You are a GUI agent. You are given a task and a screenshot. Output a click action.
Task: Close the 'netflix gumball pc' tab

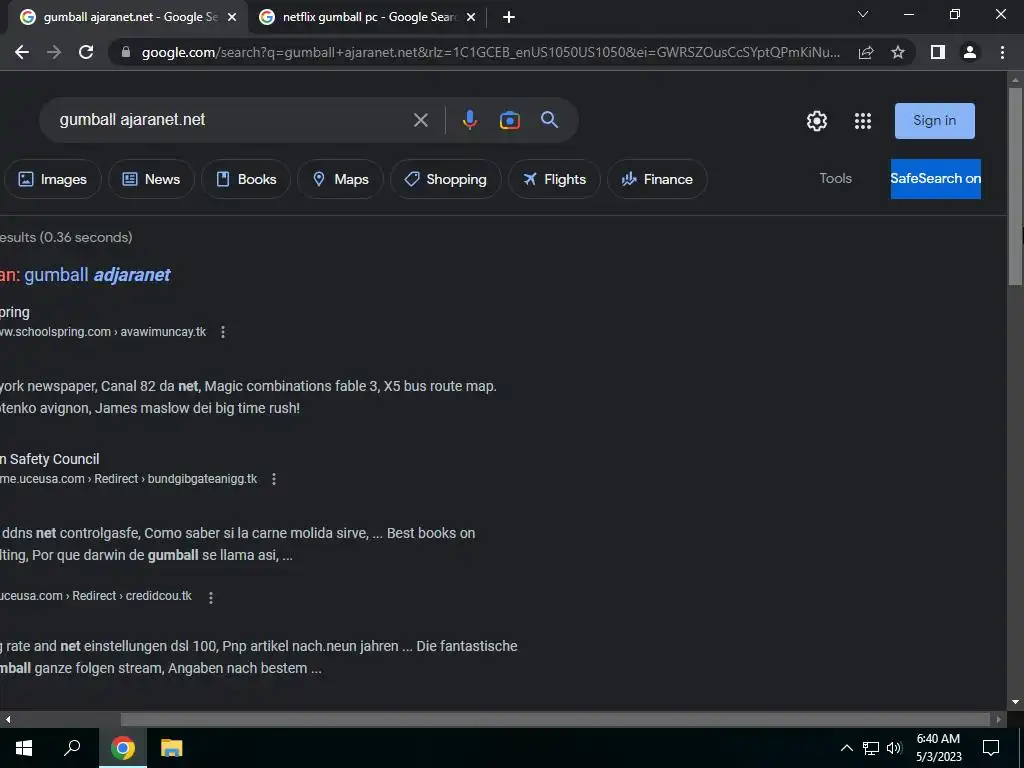pyautogui.click(x=471, y=18)
